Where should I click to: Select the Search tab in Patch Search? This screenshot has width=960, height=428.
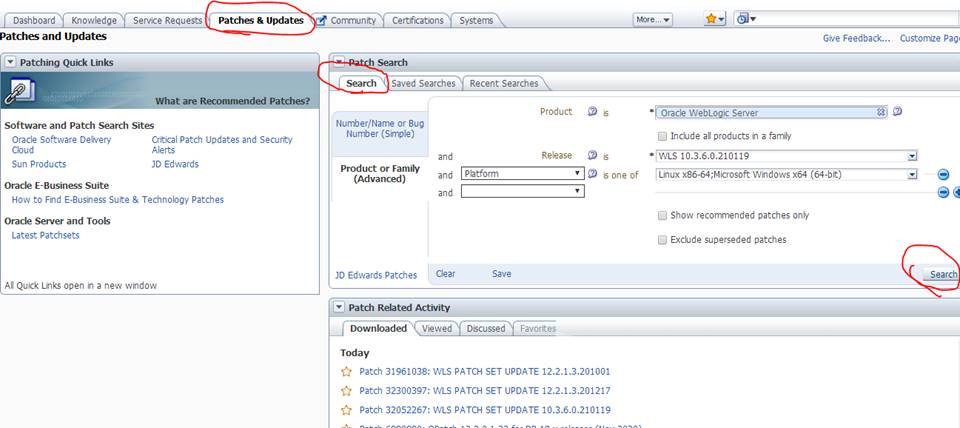click(361, 83)
